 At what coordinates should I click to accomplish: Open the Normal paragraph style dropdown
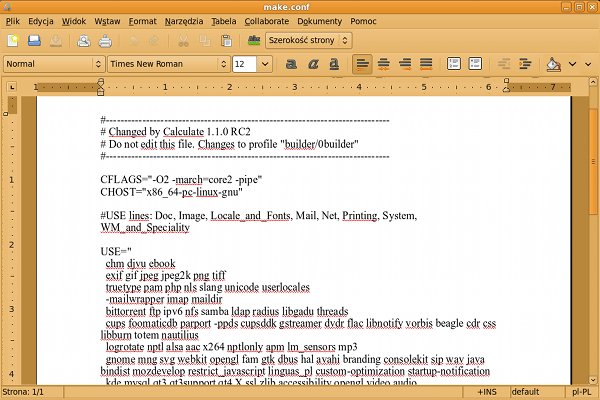pos(54,64)
